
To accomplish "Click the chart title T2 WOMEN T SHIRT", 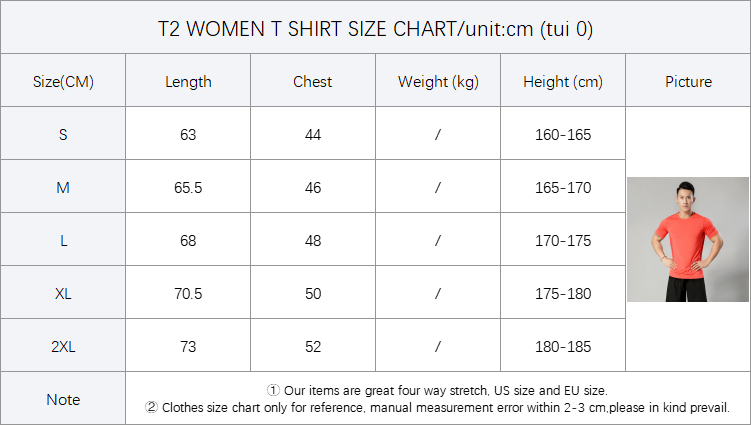I will click(375, 29).
